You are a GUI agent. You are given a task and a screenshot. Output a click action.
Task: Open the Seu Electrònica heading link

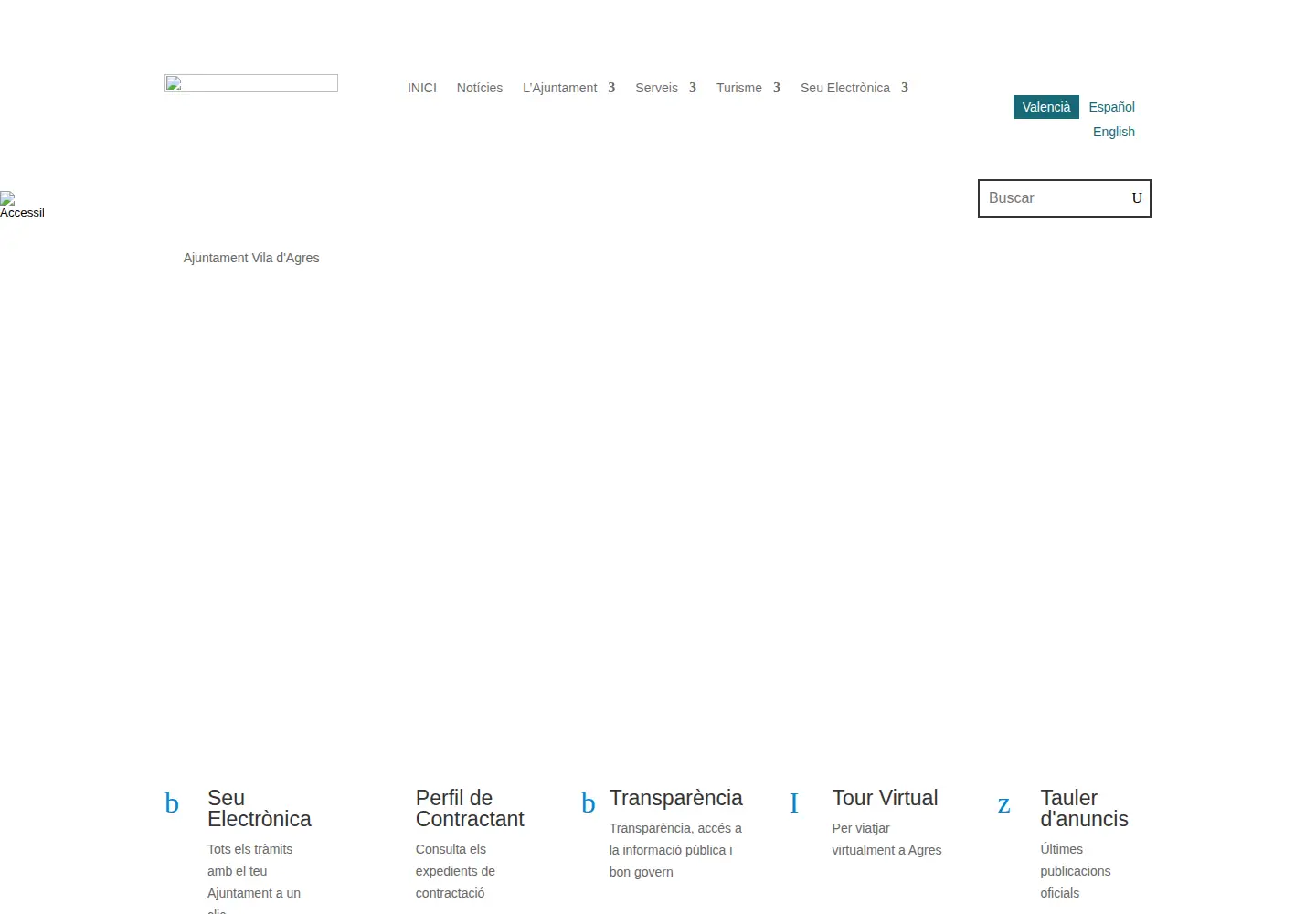(260, 809)
